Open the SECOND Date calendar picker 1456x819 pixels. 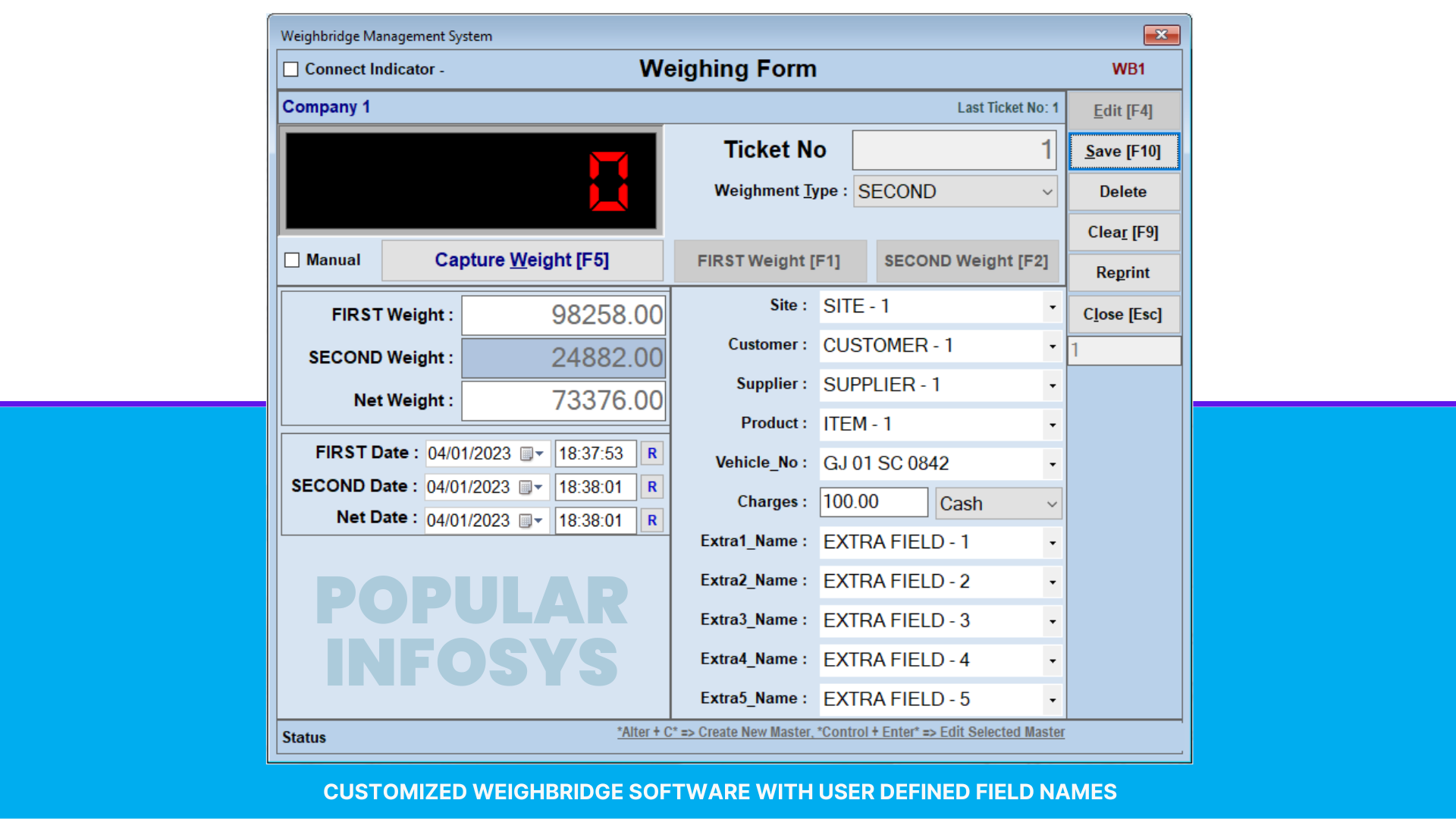531,487
